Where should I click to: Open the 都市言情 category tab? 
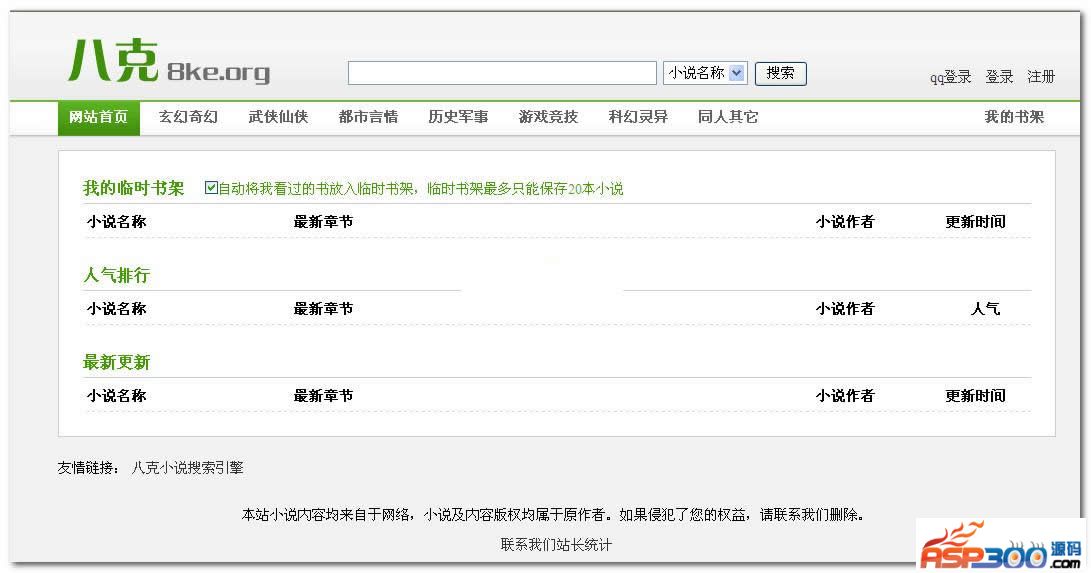[368, 117]
